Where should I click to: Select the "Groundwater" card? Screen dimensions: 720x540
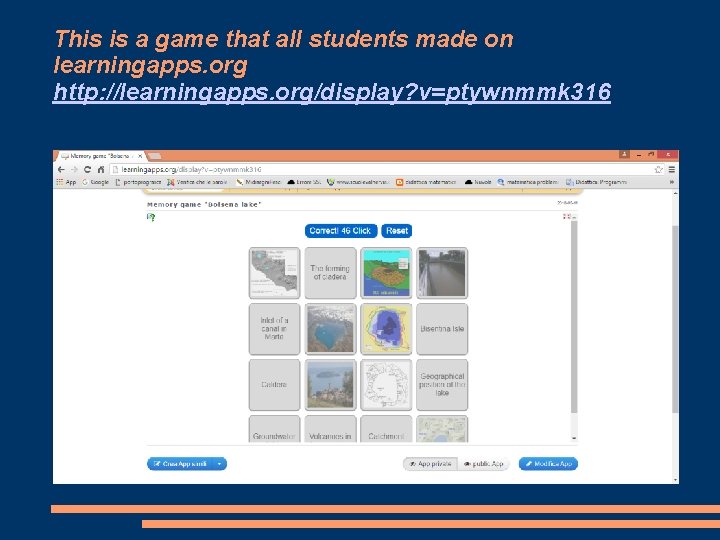click(x=274, y=429)
